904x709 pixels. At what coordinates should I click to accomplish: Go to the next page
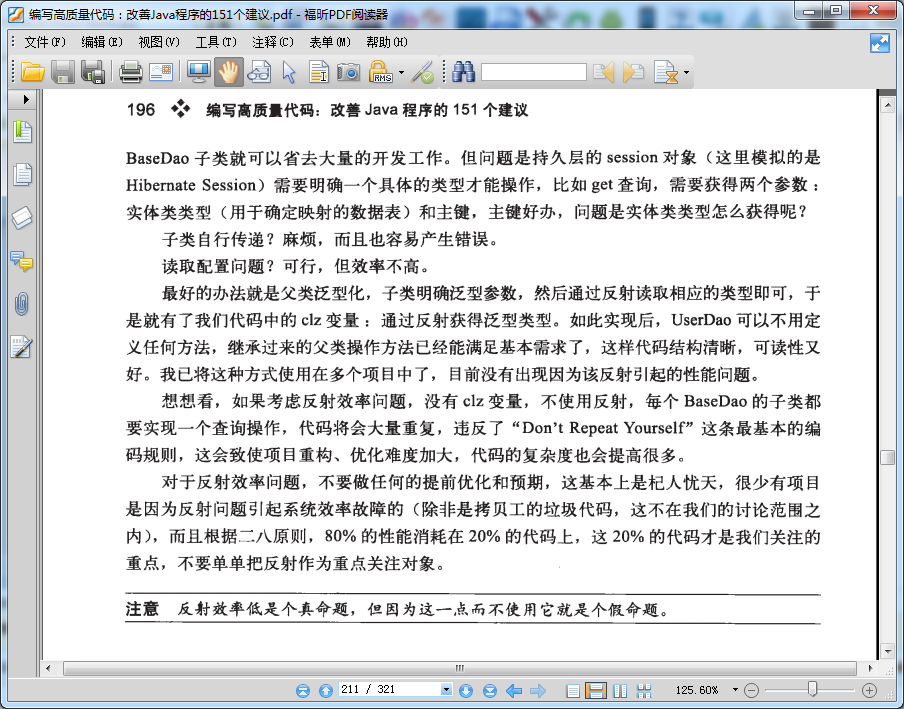[x=466, y=690]
